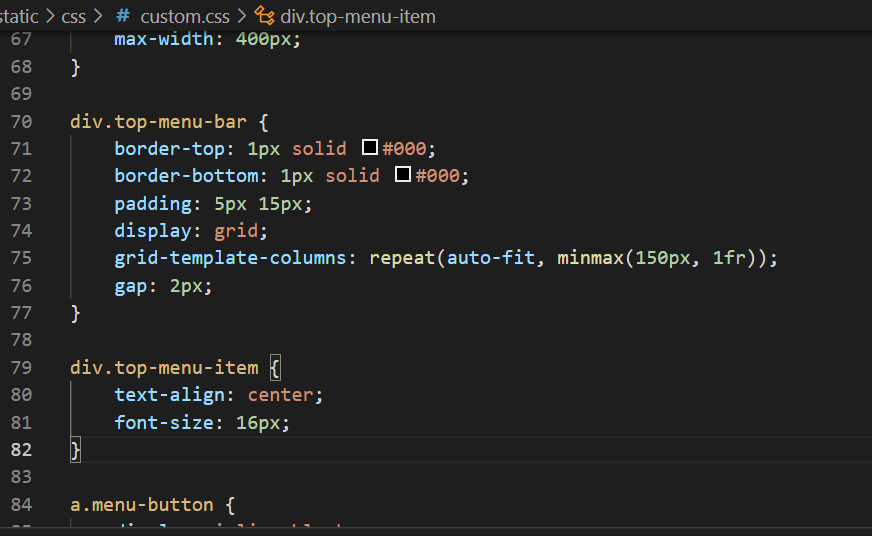Open color picker swatch on border-top line
The image size is (872, 536).
370,147
